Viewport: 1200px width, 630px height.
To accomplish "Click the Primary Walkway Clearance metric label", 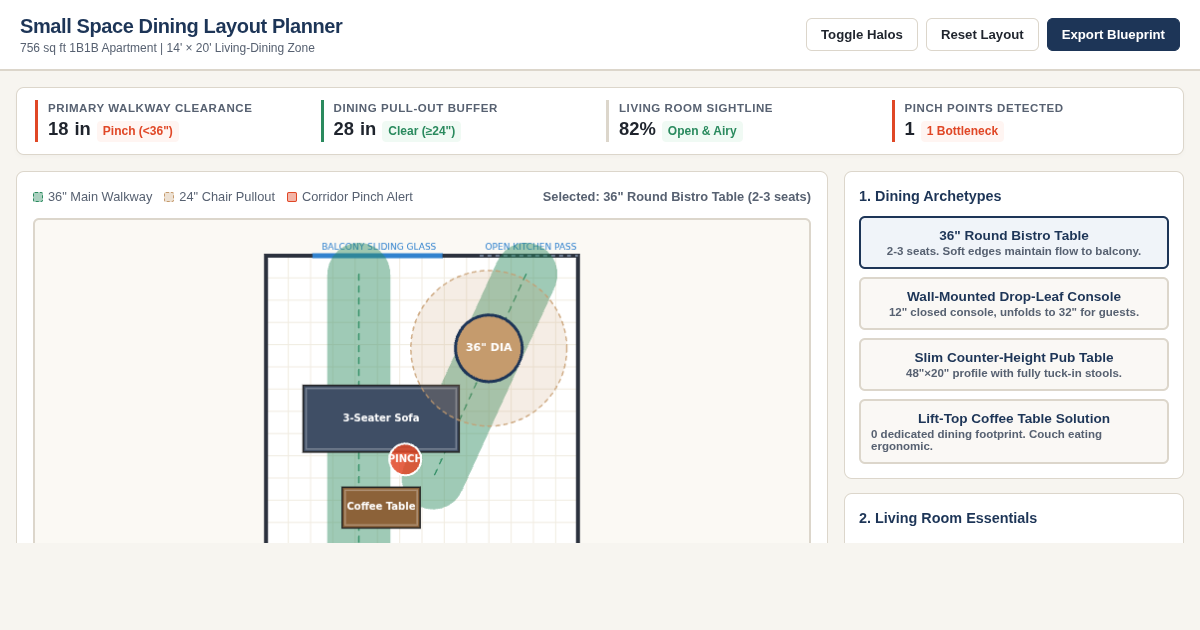I will 150,108.
